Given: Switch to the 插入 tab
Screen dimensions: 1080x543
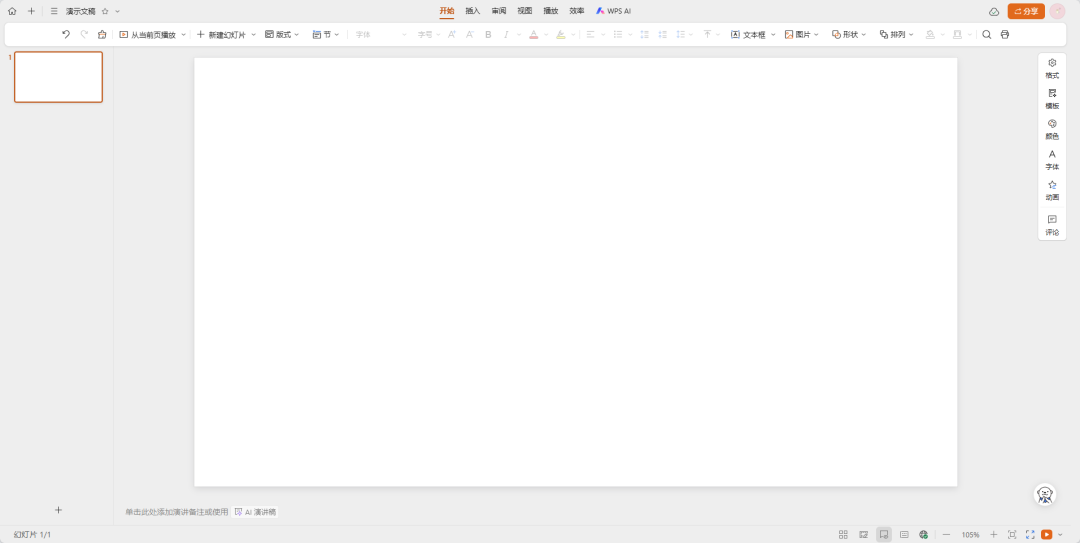Looking at the screenshot, I should pyautogui.click(x=473, y=11).
